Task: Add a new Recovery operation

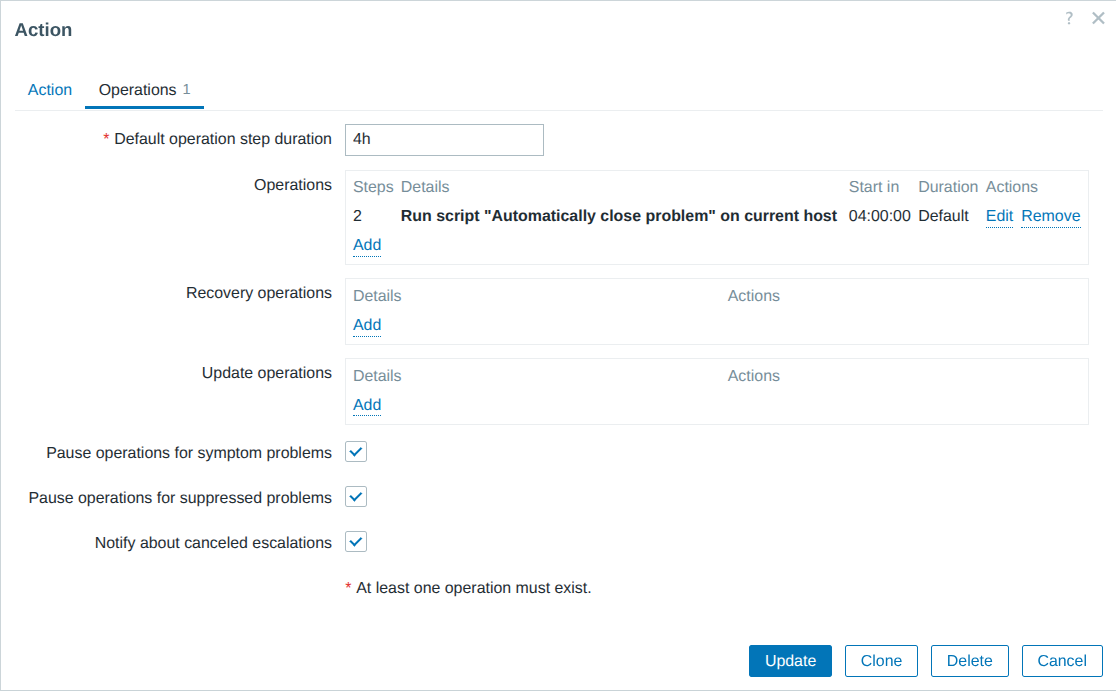Action: (367, 325)
